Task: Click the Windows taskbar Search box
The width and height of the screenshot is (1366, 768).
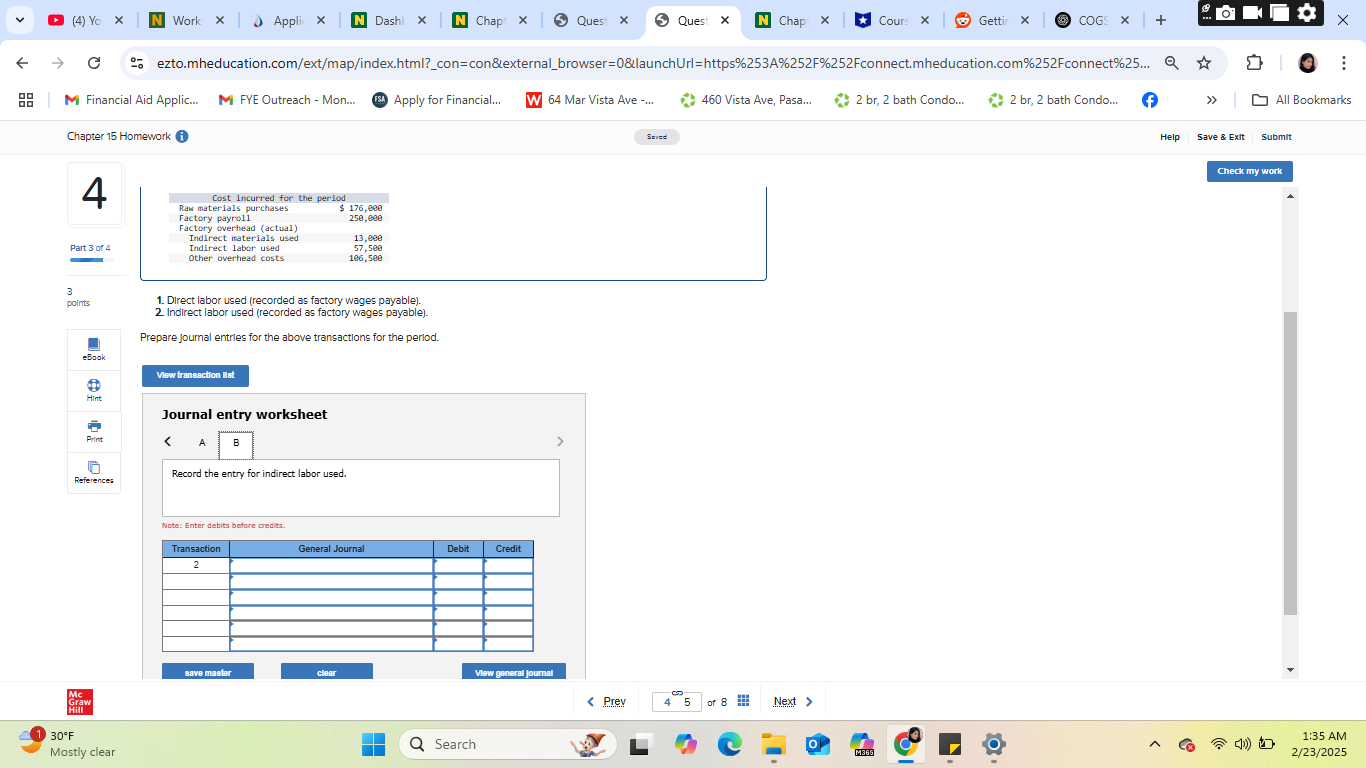Action: (x=506, y=744)
